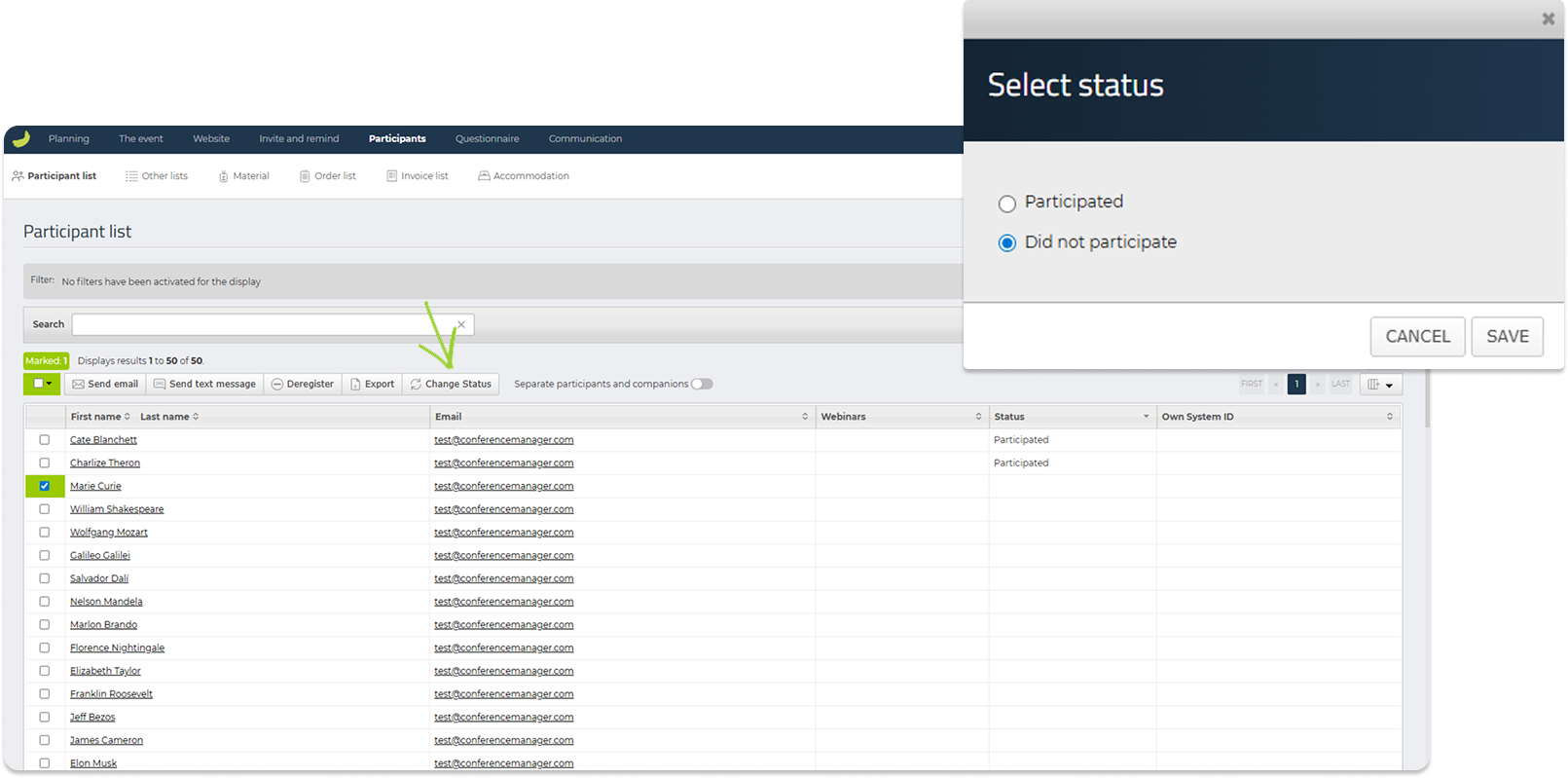Sort by First name column arrows
The image size is (1568, 778).
click(127, 417)
